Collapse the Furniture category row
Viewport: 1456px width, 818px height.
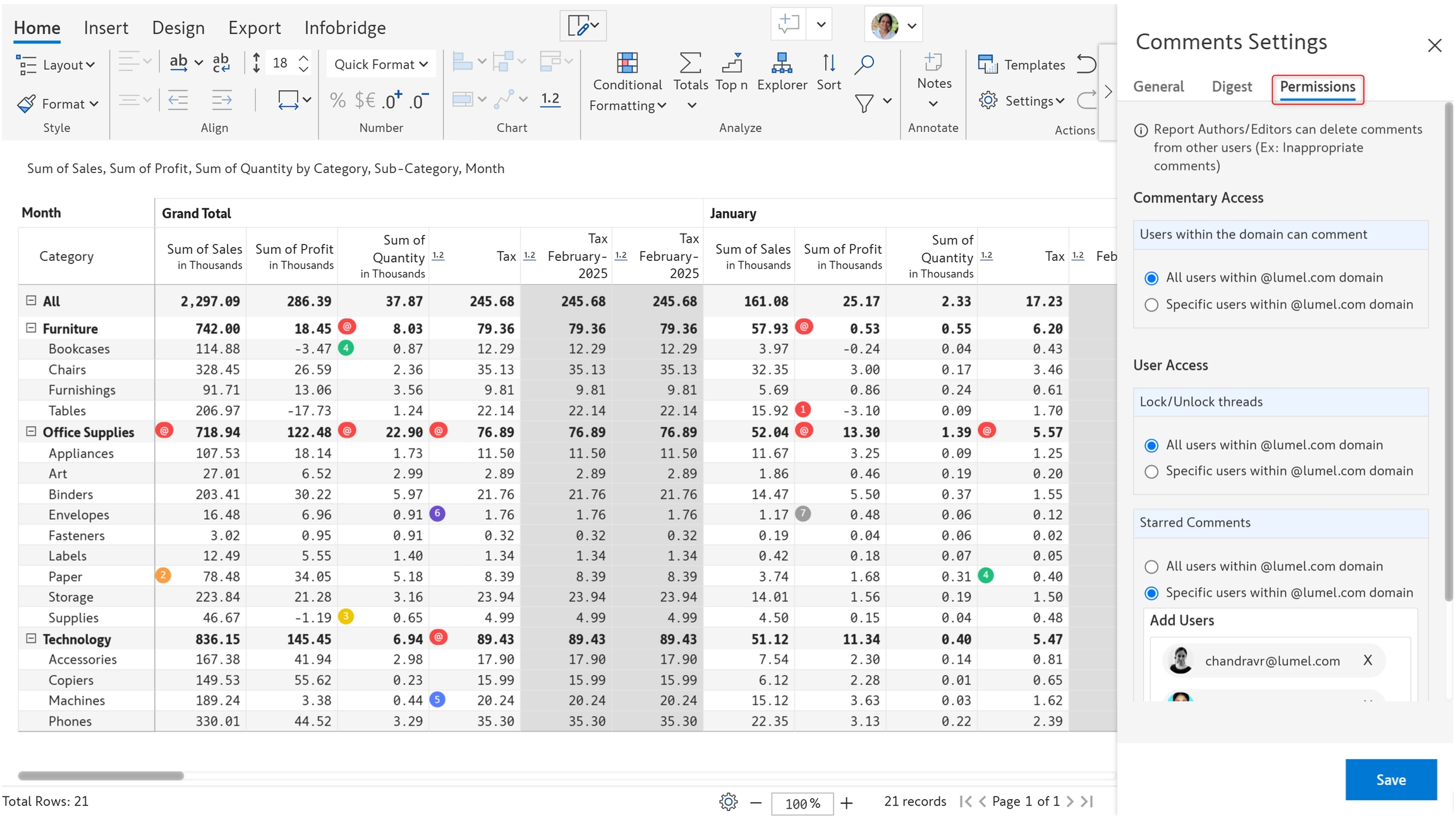pyautogui.click(x=31, y=328)
